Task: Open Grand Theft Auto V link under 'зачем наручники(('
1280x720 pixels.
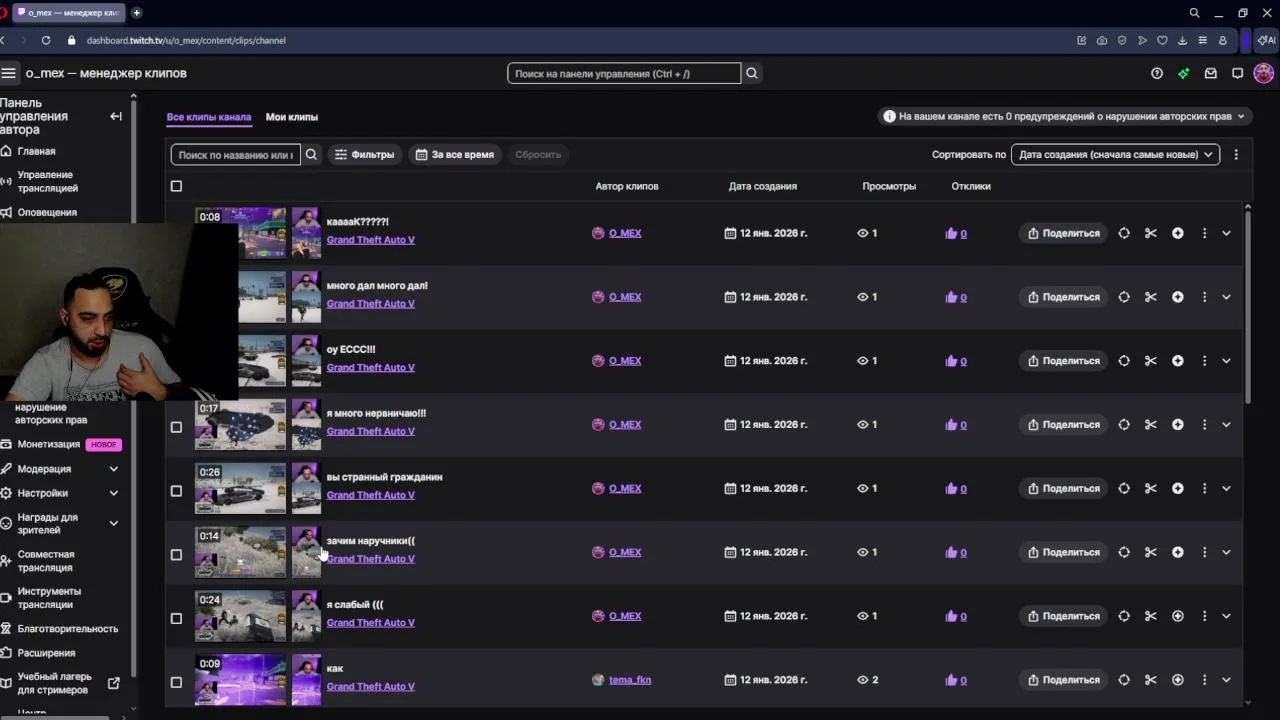Action: [x=370, y=559]
